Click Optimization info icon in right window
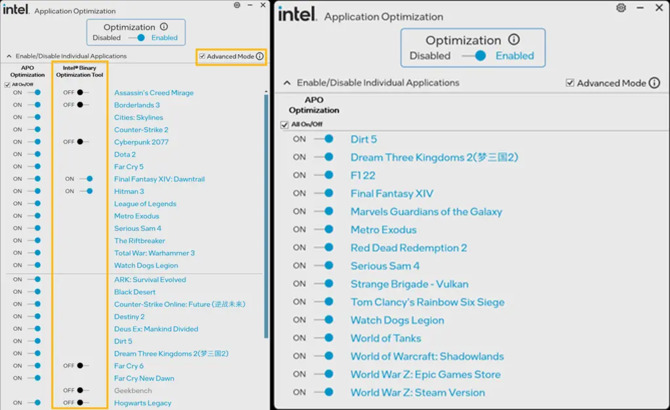The width and height of the screenshot is (670, 410). pyautogui.click(x=514, y=40)
